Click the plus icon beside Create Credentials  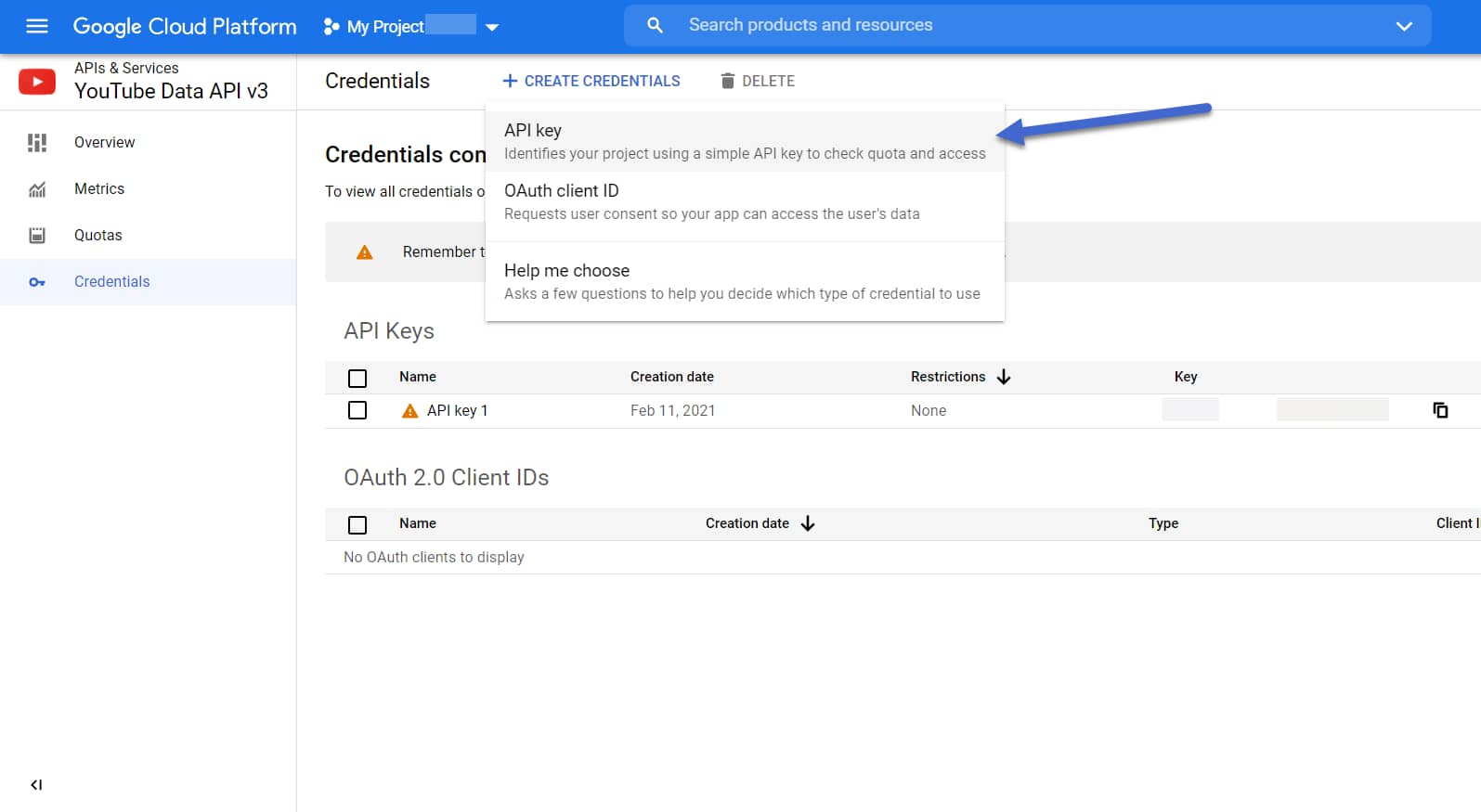coord(510,81)
